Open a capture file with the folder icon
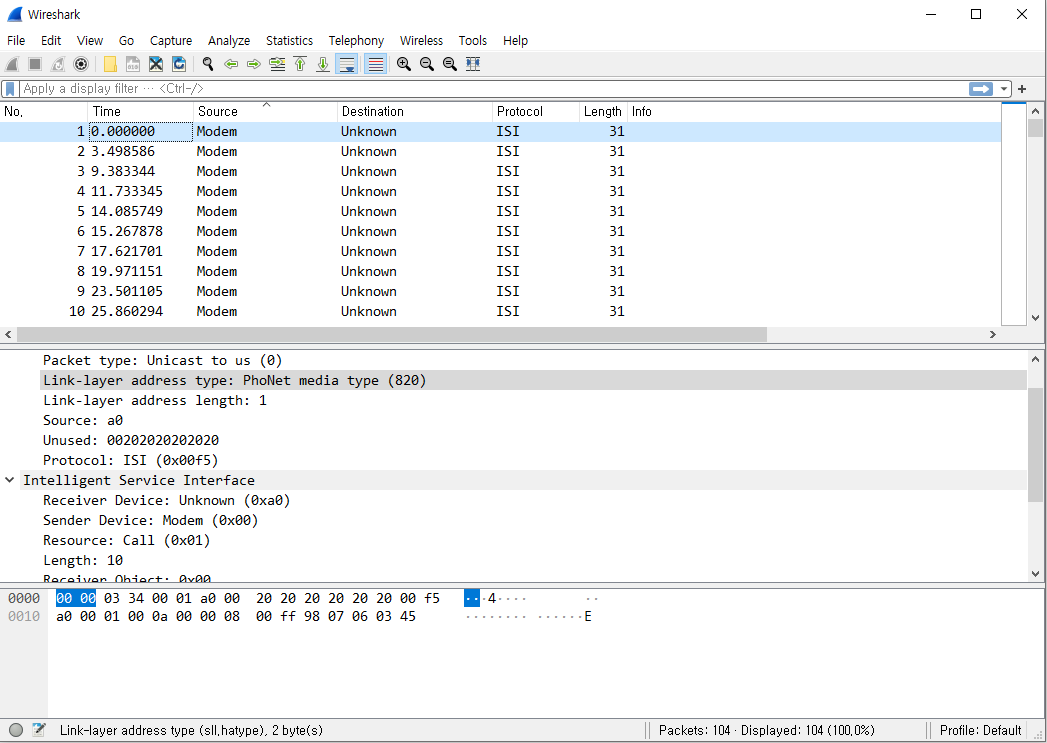 click(110, 64)
